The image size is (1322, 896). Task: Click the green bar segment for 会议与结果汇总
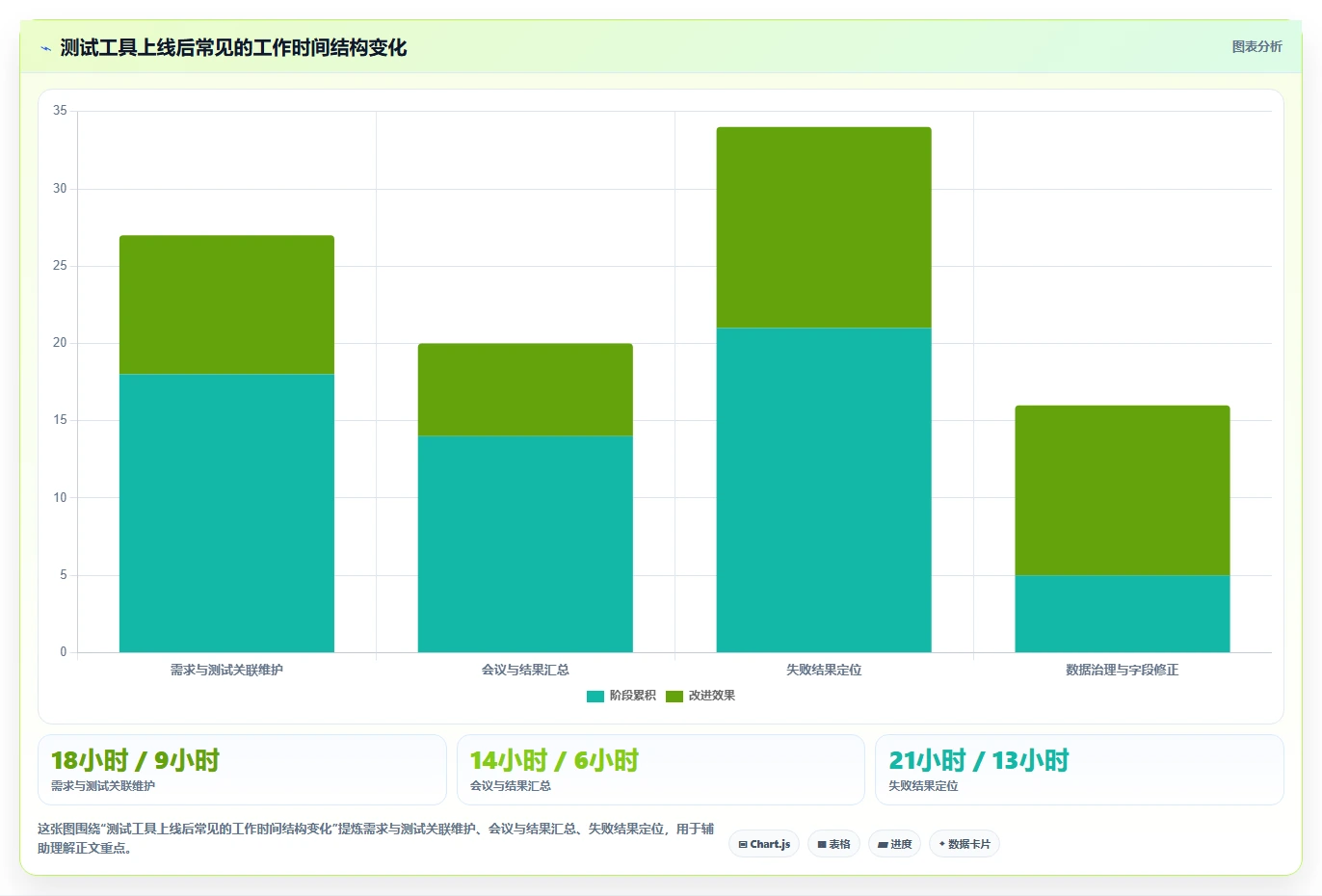pyautogui.click(x=525, y=389)
